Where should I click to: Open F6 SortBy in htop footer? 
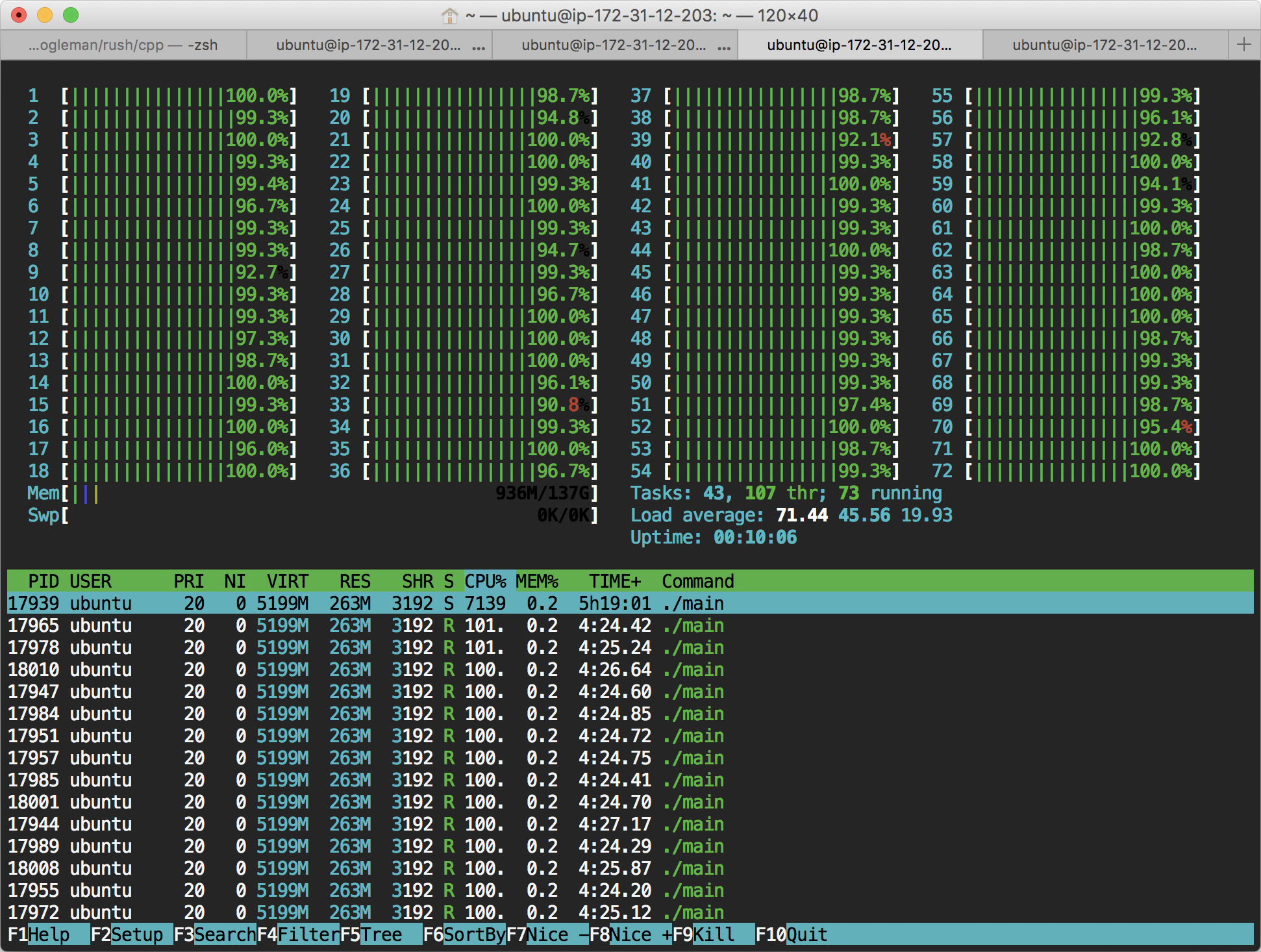(x=464, y=934)
